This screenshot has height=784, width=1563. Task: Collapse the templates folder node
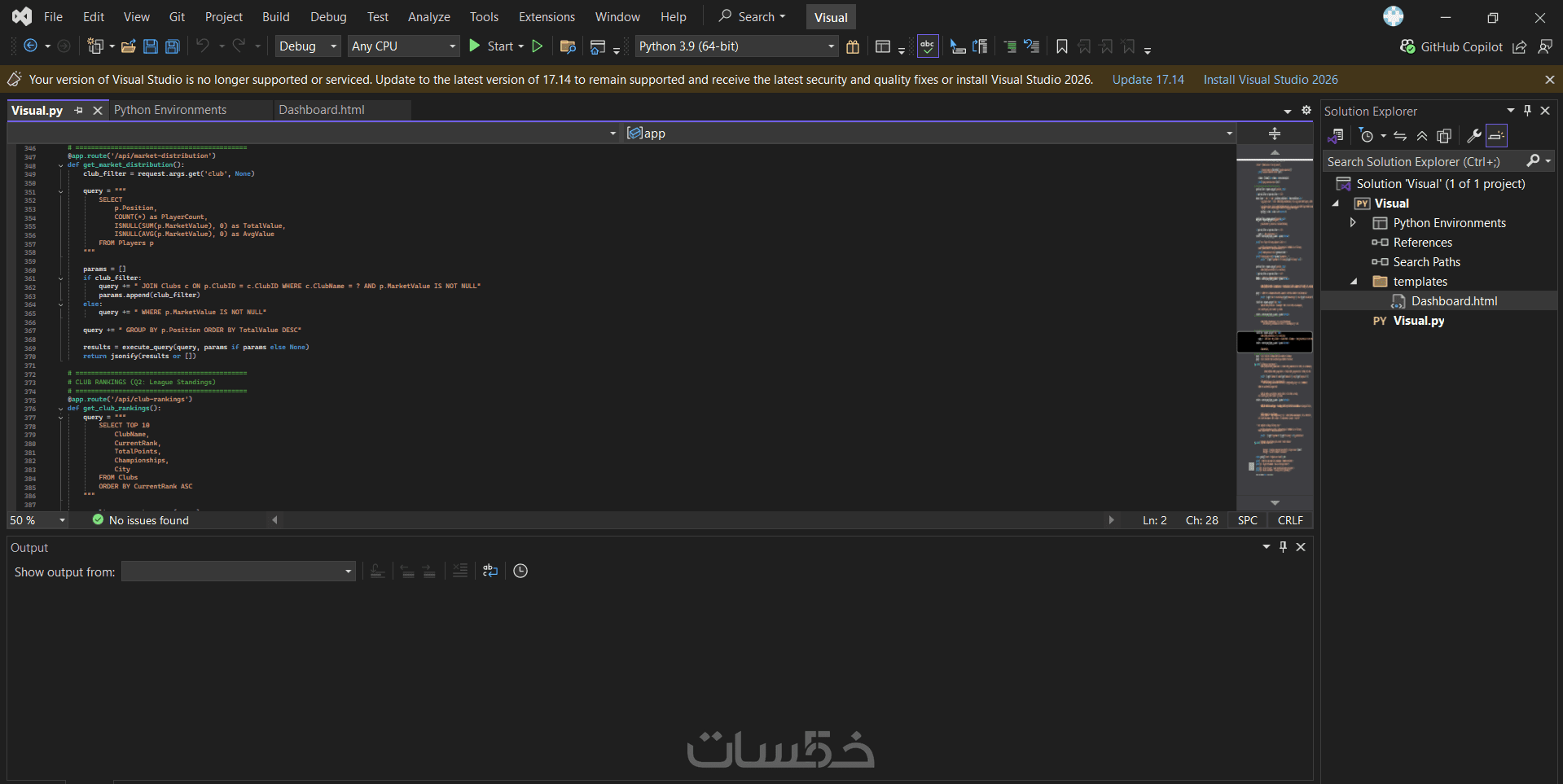[x=1354, y=282]
